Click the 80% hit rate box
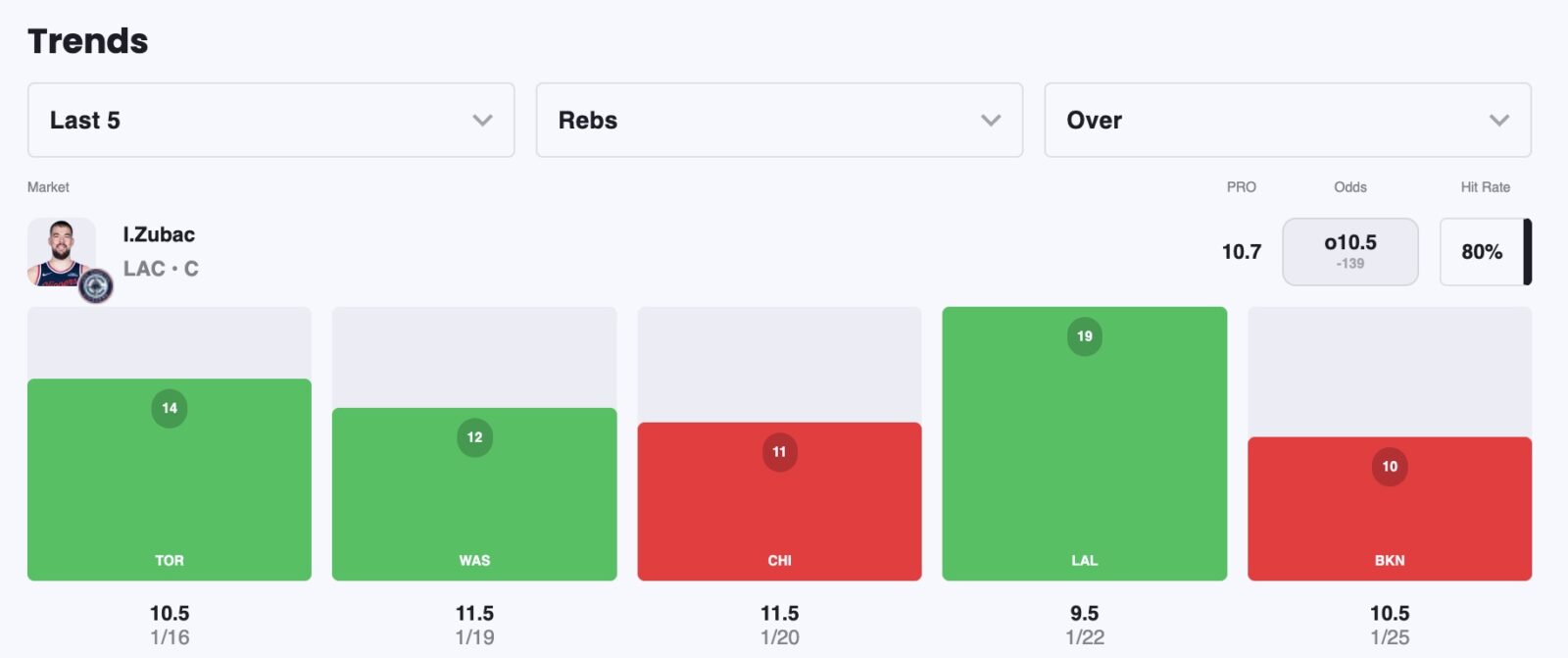 tap(1482, 252)
